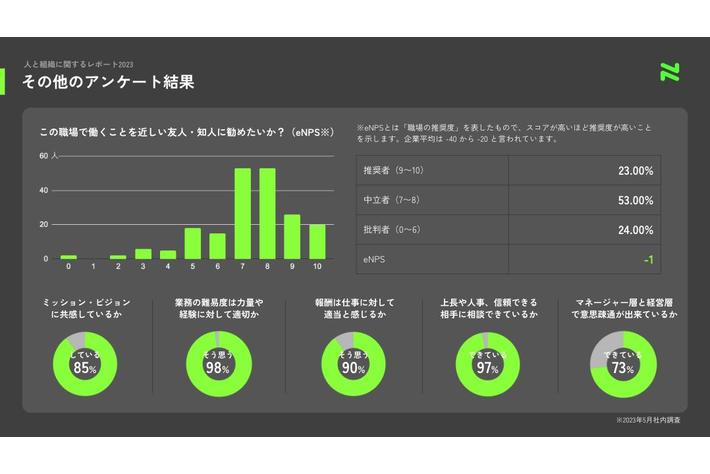This screenshot has width=710, height=474.
Task: Click the 73% manager communication donut chart
Action: pos(623,361)
